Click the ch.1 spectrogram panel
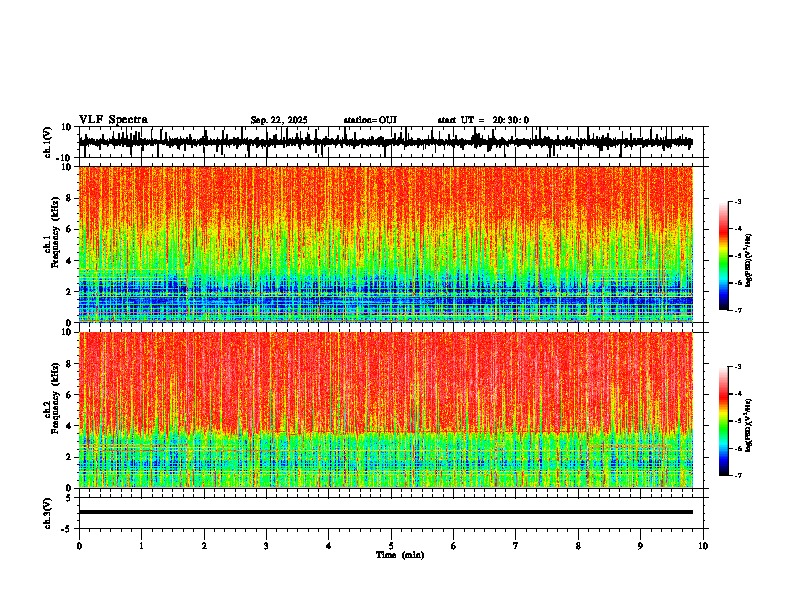This screenshot has width=792, height=612. click(386, 244)
